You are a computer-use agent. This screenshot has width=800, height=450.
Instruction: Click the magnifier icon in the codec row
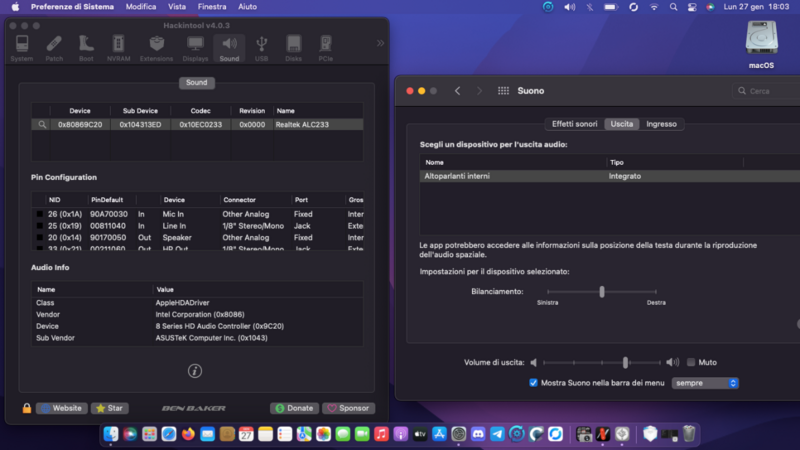pyautogui.click(x=42, y=124)
